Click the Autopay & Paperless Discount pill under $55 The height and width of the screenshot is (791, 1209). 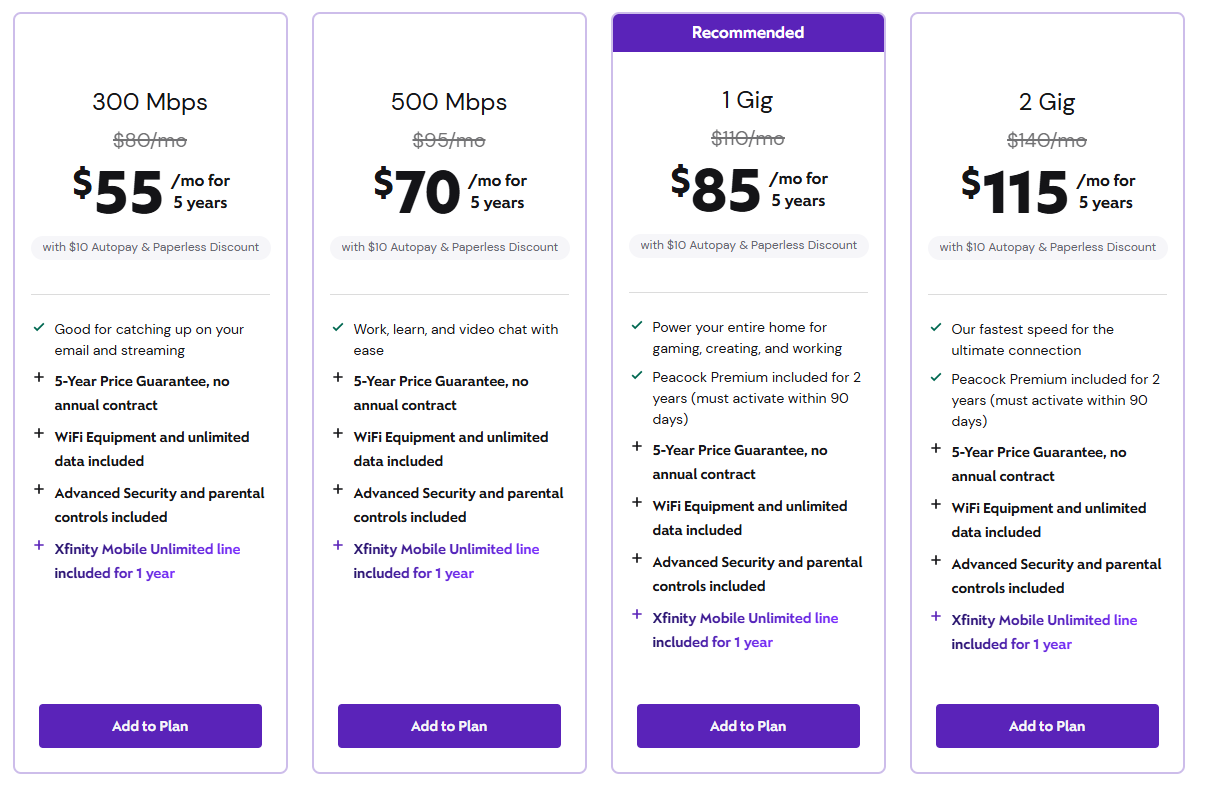[x=150, y=247]
